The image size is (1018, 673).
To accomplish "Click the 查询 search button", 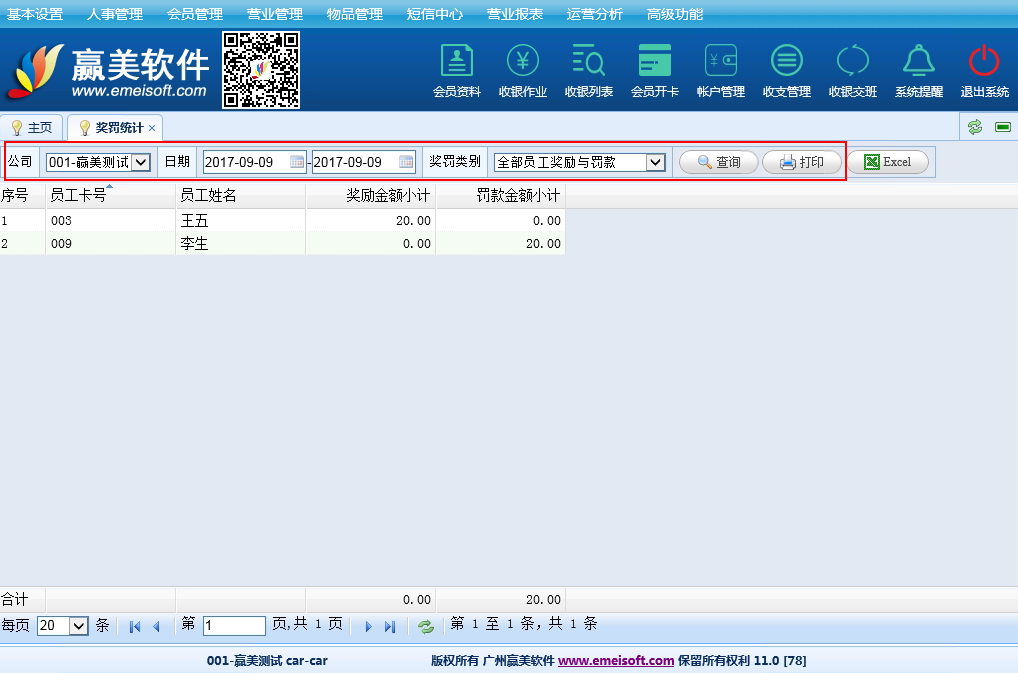I will tap(718, 162).
